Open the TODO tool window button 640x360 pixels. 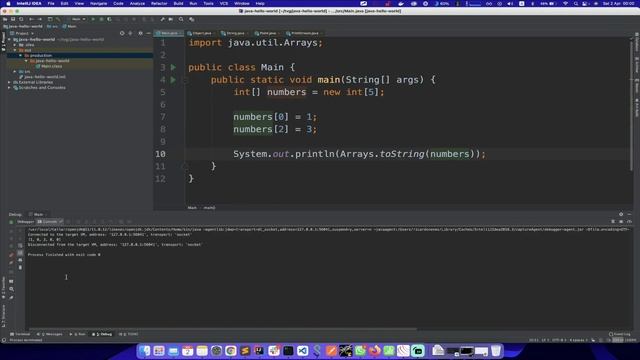pos(129,334)
